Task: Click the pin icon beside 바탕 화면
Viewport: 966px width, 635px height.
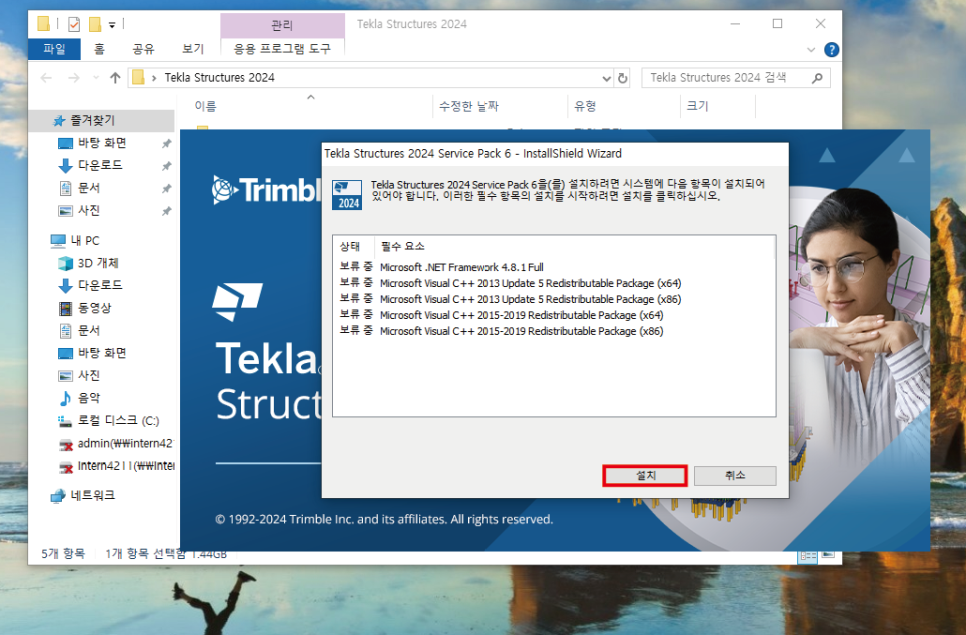Action: pyautogui.click(x=166, y=144)
